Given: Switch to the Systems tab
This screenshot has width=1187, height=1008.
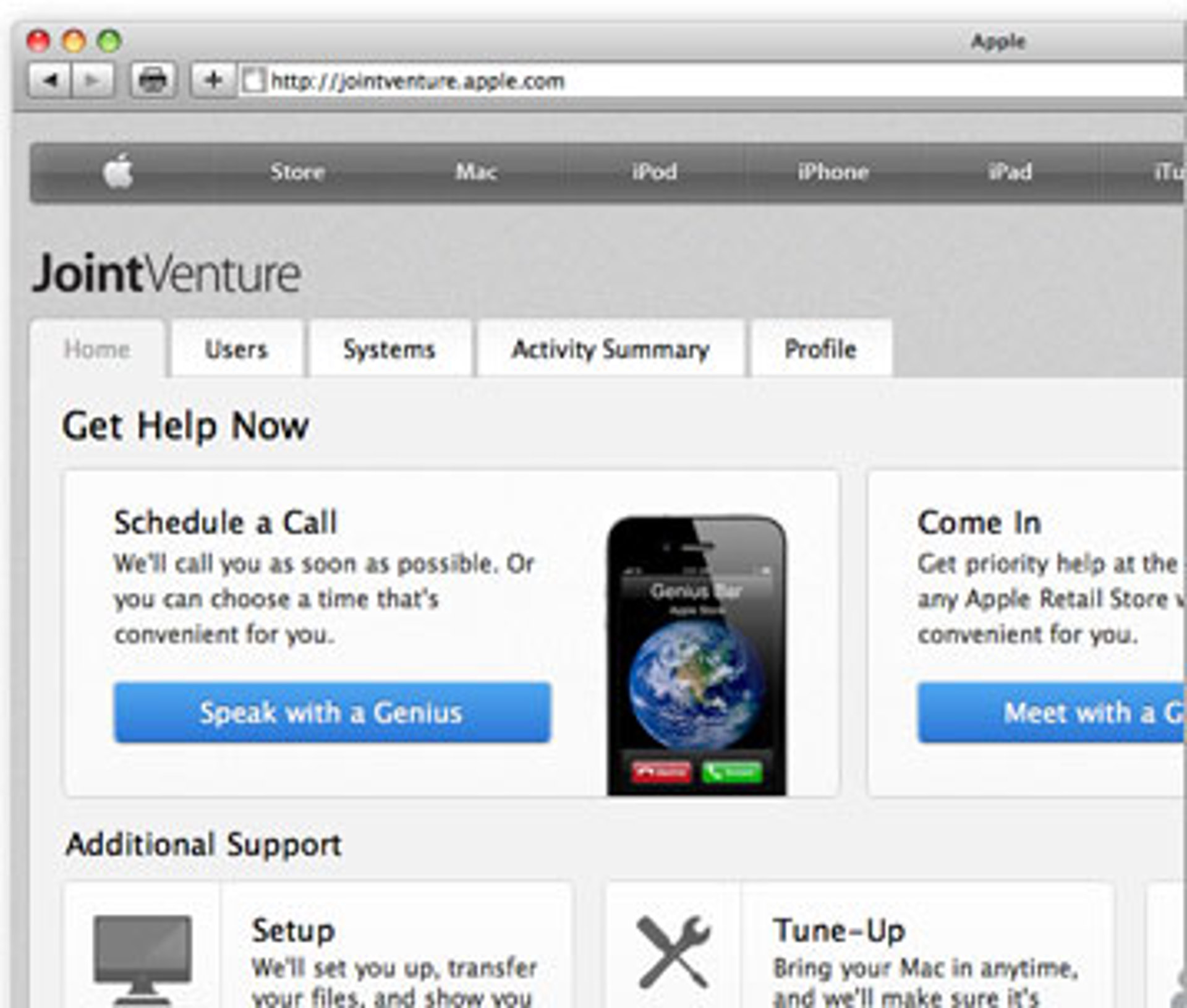Looking at the screenshot, I should tap(390, 349).
